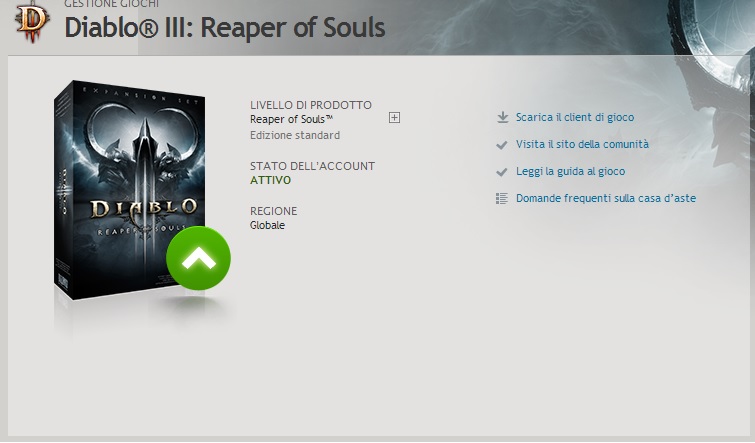
Task: Click the Edizione standard text
Action: click(x=295, y=135)
